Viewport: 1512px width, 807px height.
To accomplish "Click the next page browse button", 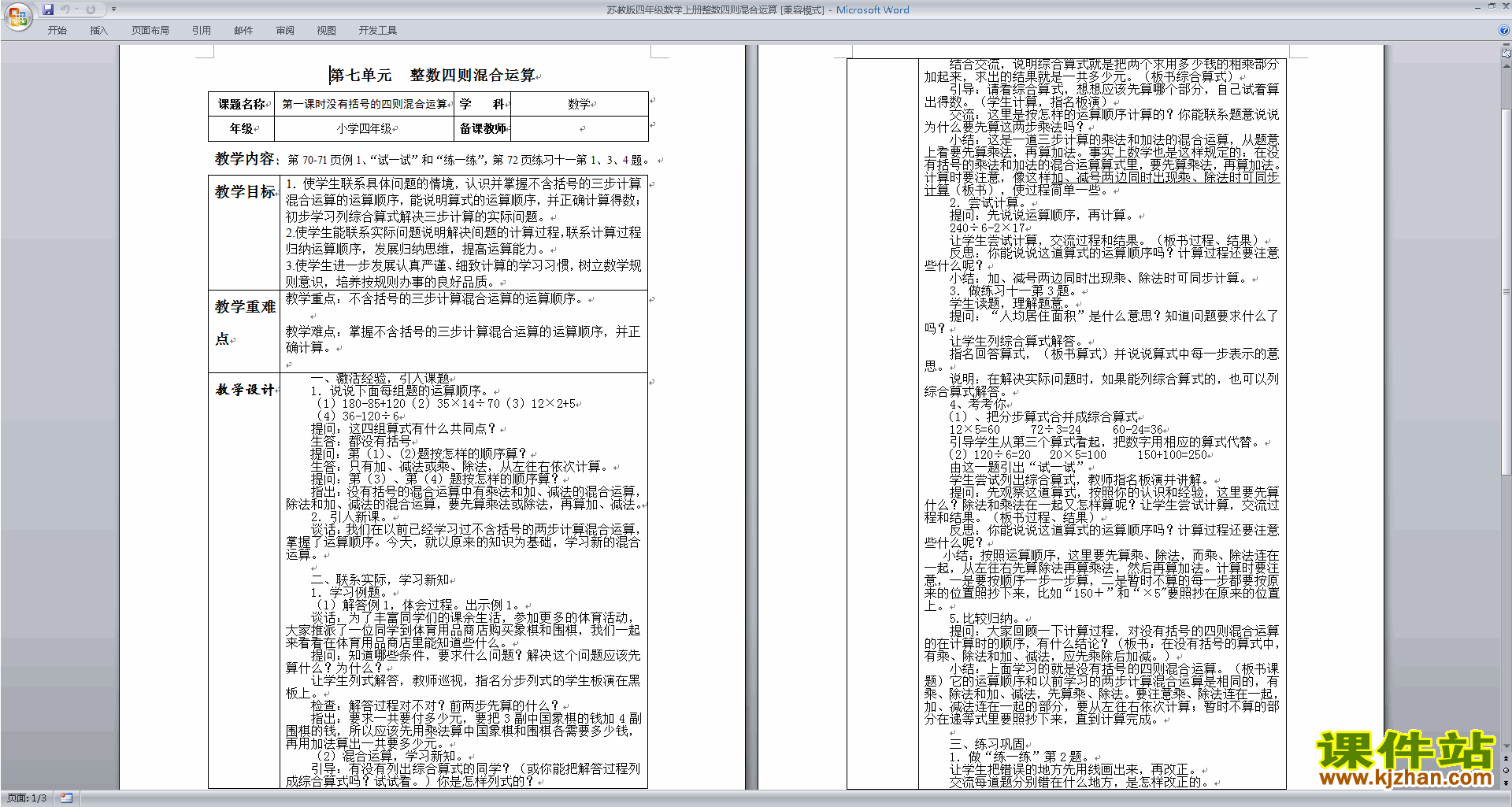I will coord(1506,783).
